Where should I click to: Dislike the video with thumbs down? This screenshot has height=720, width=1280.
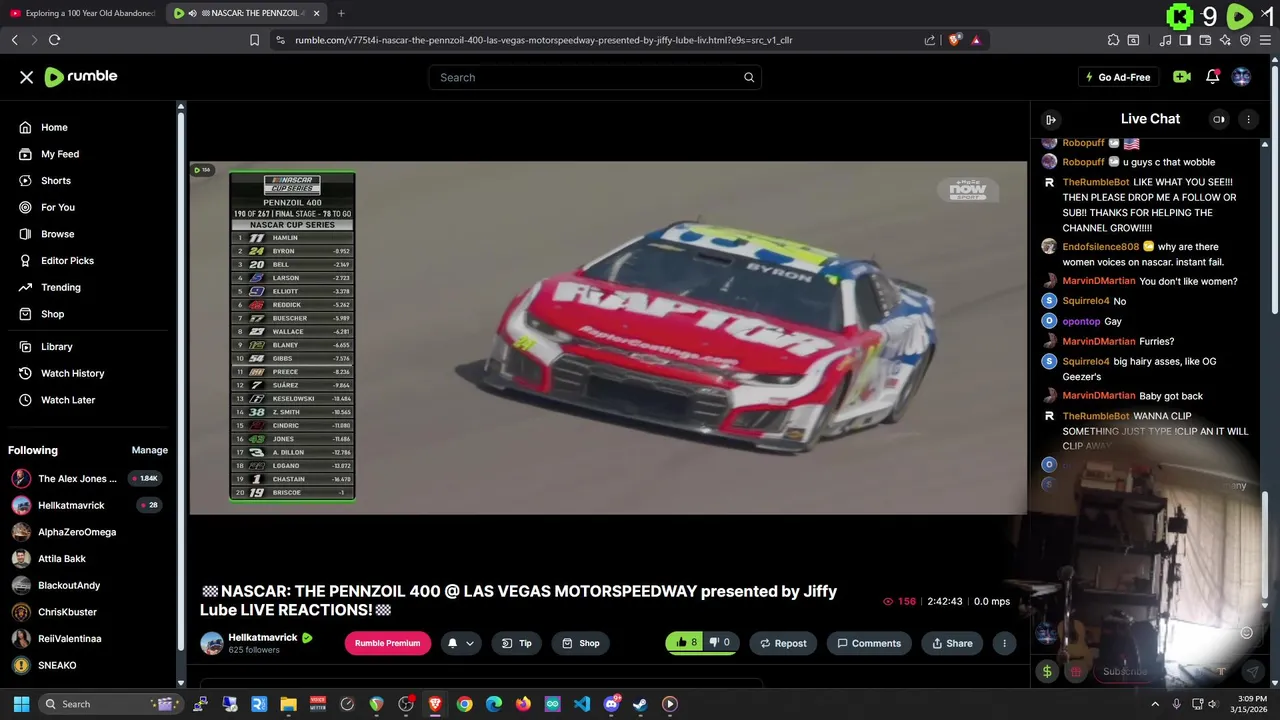coord(720,643)
